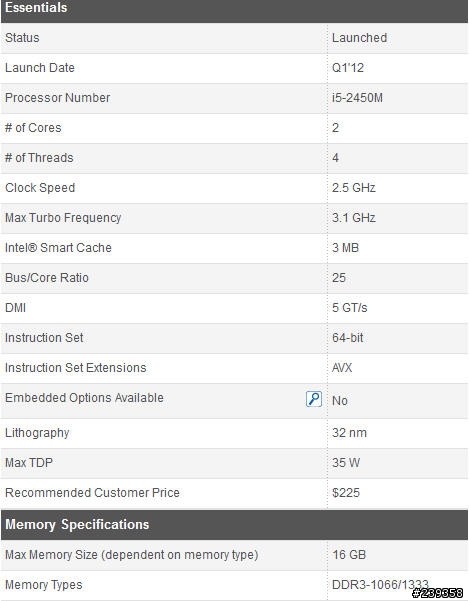
Task: Click the Instruction Set Extensions label
Action: [x=75, y=368]
